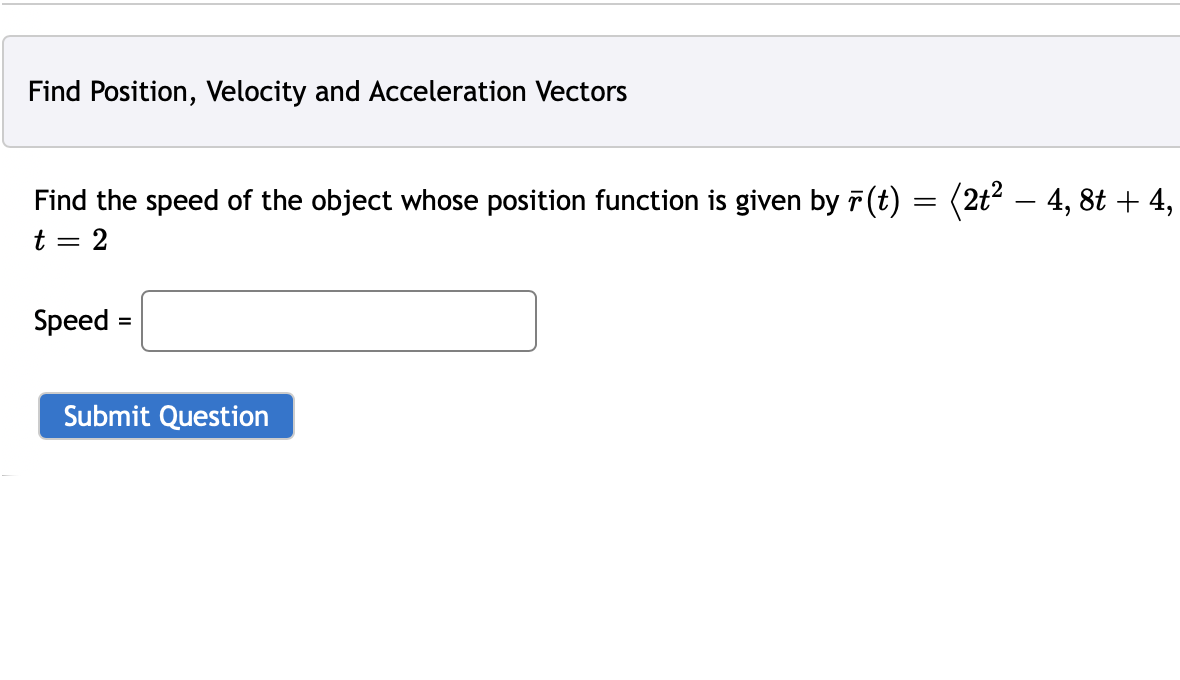Click the word Speed before the input
Image resolution: width=1180 pixels, height=680 pixels.
pyautogui.click(x=67, y=320)
